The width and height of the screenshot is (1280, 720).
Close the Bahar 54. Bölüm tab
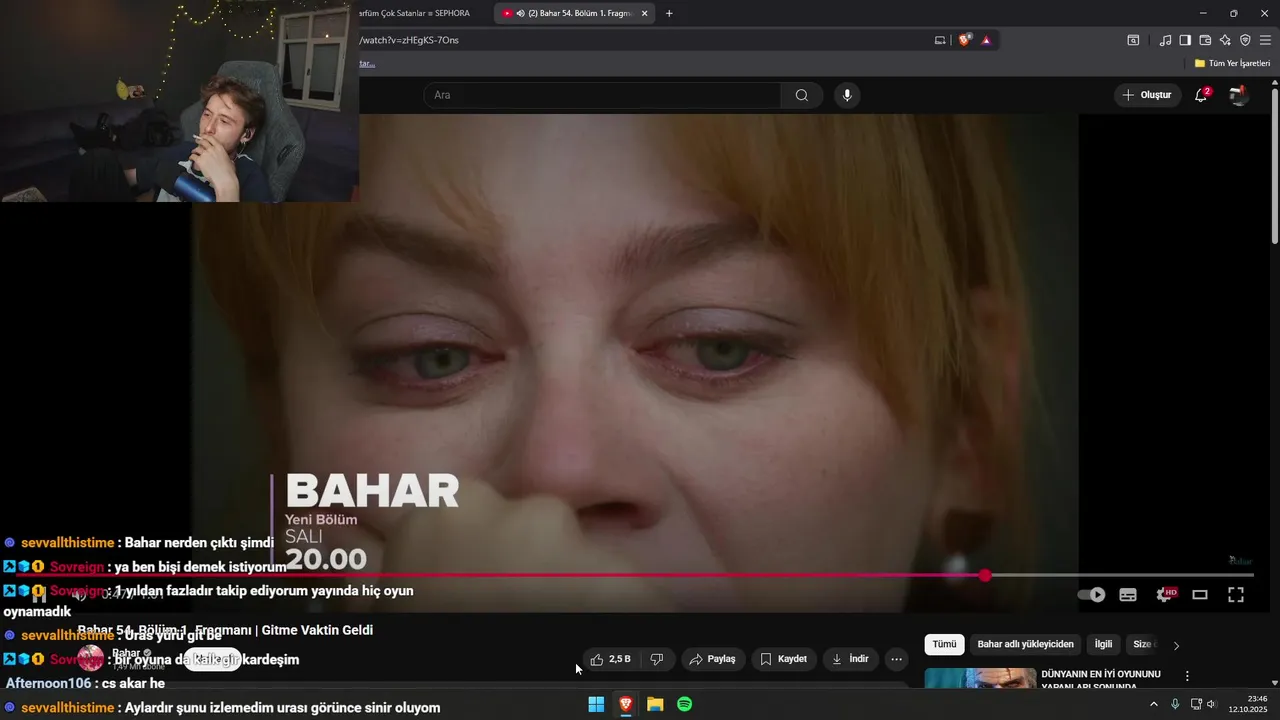tap(645, 13)
